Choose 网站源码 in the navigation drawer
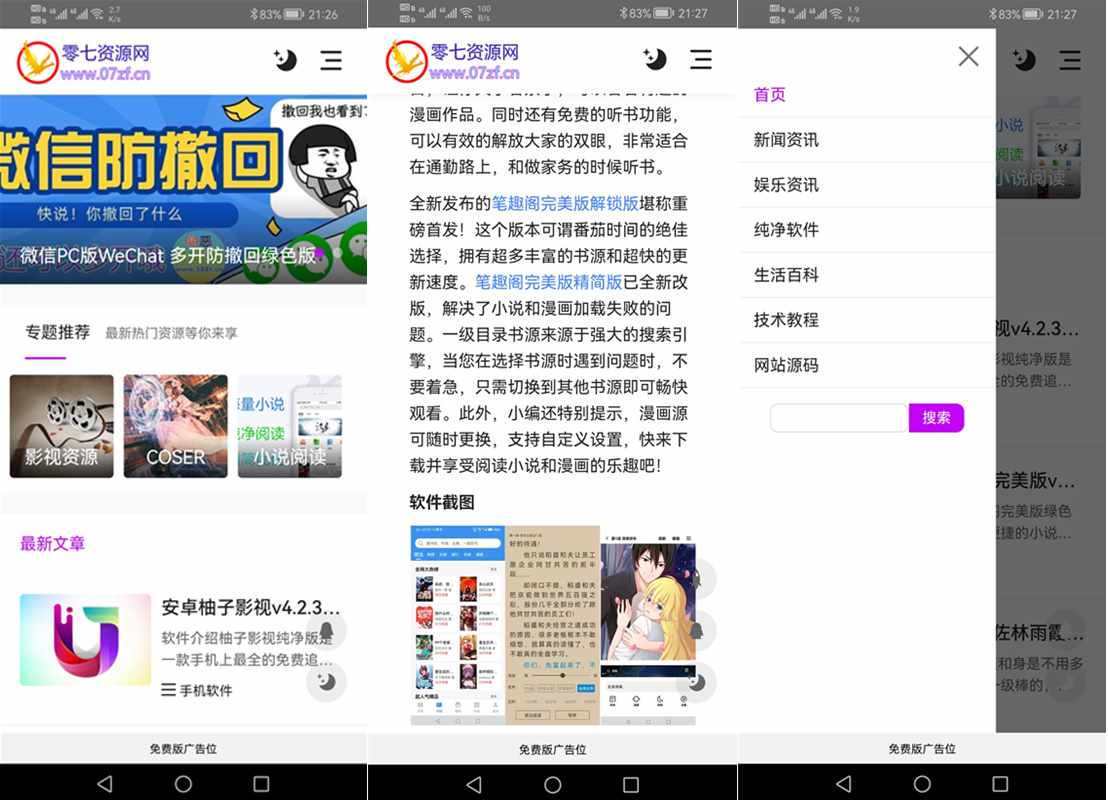1108x800 pixels. (786, 365)
